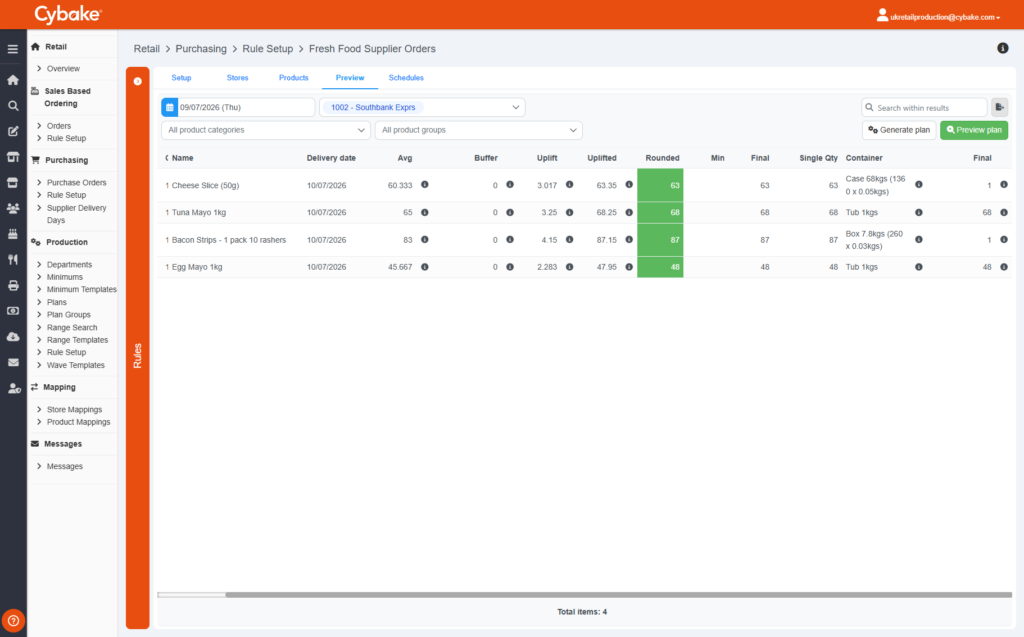Open the hamburger menu icon in the dark sidebar
This screenshot has height=637, width=1024.
click(x=12, y=49)
